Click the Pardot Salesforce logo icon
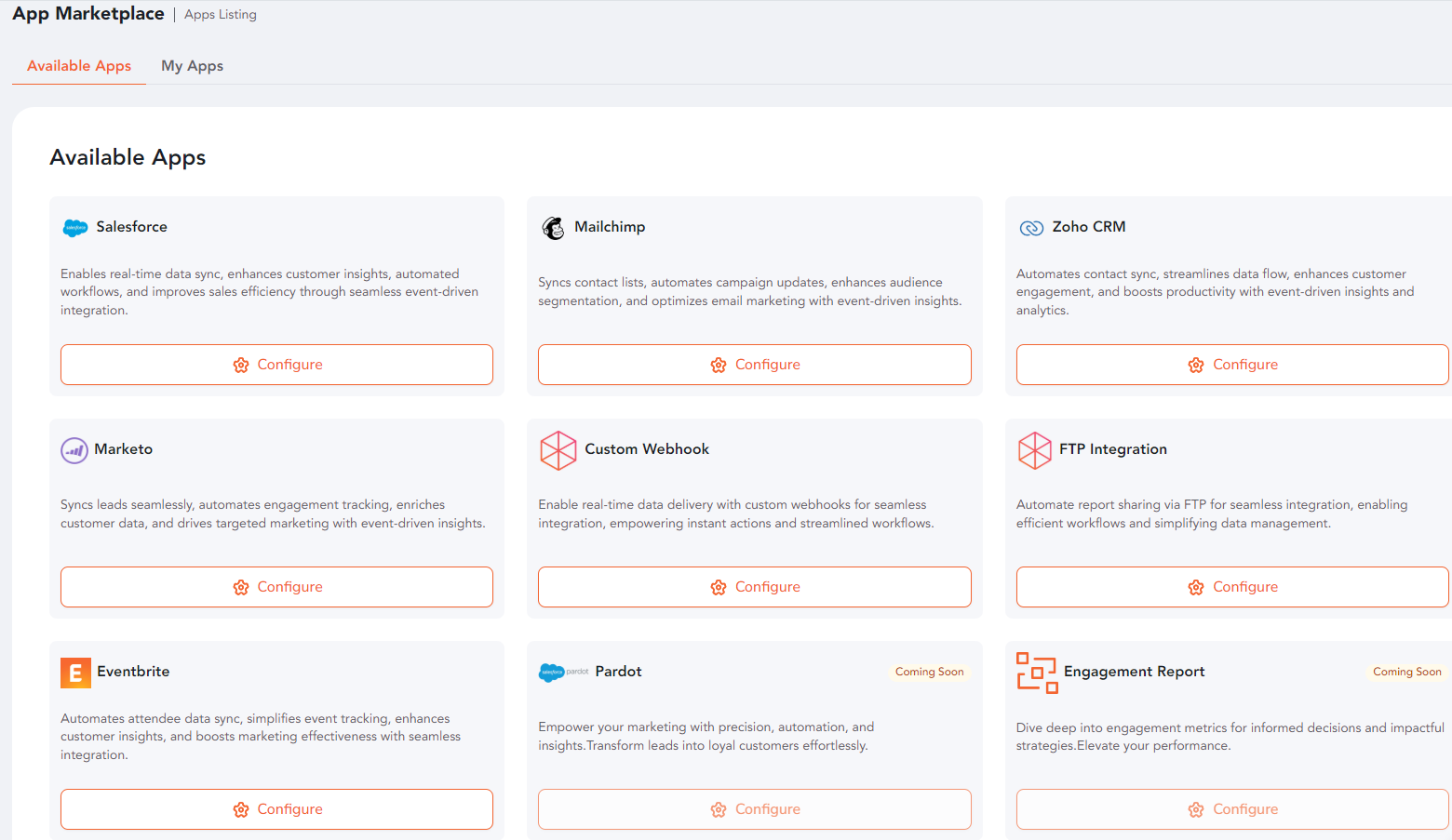The image size is (1452, 840). pyautogui.click(x=563, y=672)
